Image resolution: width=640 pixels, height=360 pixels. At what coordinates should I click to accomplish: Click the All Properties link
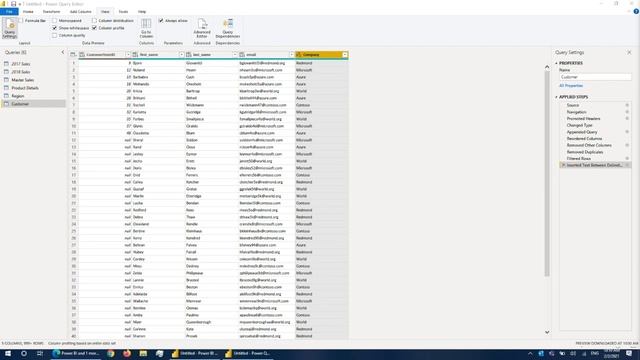(x=571, y=86)
